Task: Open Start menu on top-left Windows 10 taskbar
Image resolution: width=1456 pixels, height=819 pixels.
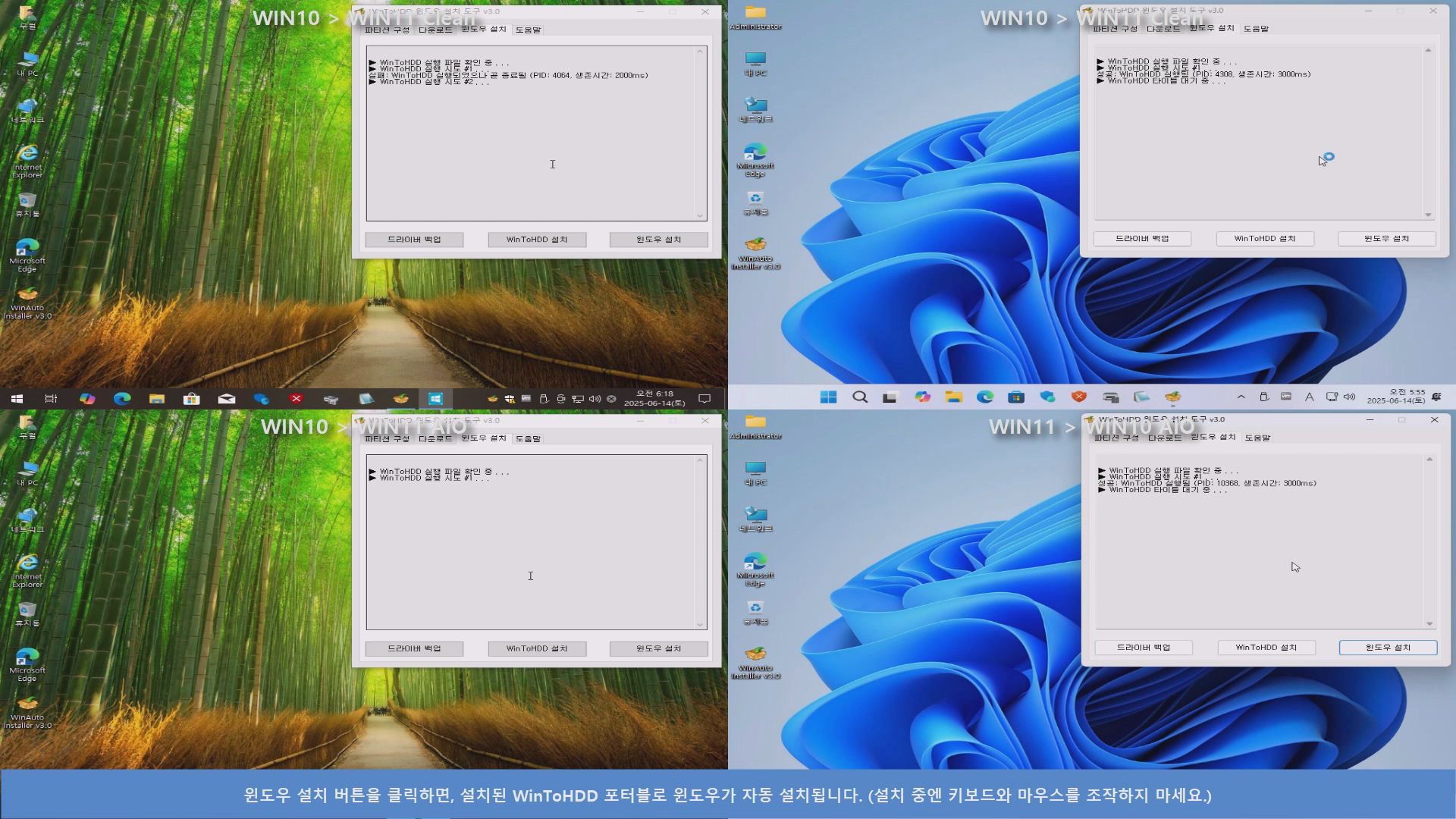Action: point(17,398)
